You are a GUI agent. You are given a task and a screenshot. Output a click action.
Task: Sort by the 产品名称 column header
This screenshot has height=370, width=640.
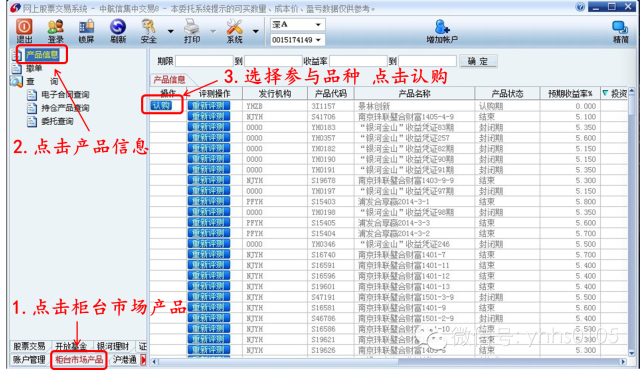coord(414,93)
